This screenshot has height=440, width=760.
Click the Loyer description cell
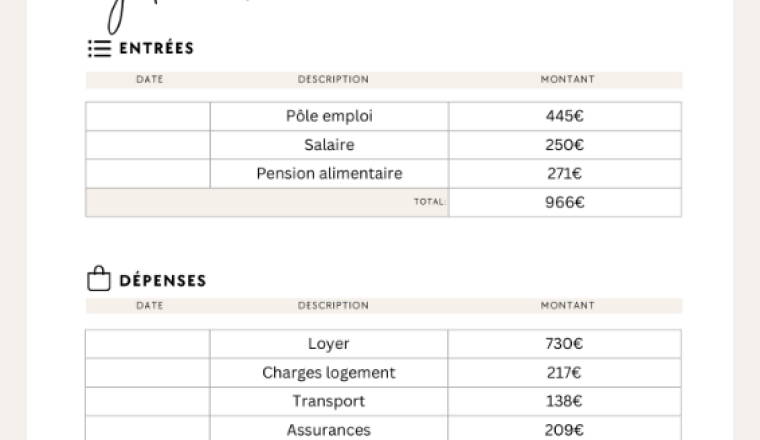click(329, 344)
